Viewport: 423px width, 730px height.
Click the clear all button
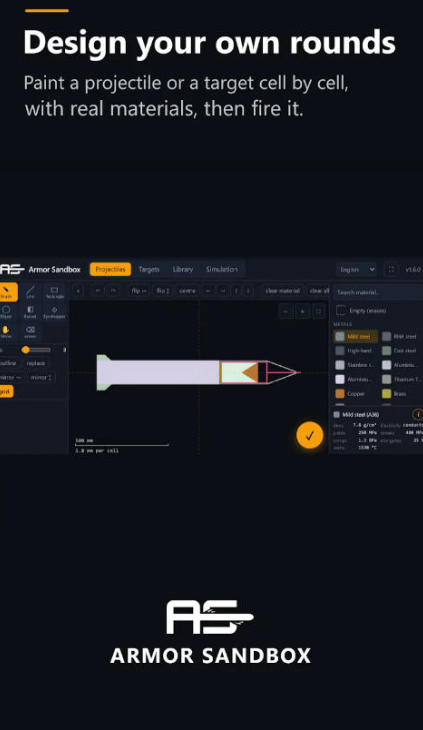[x=319, y=291]
